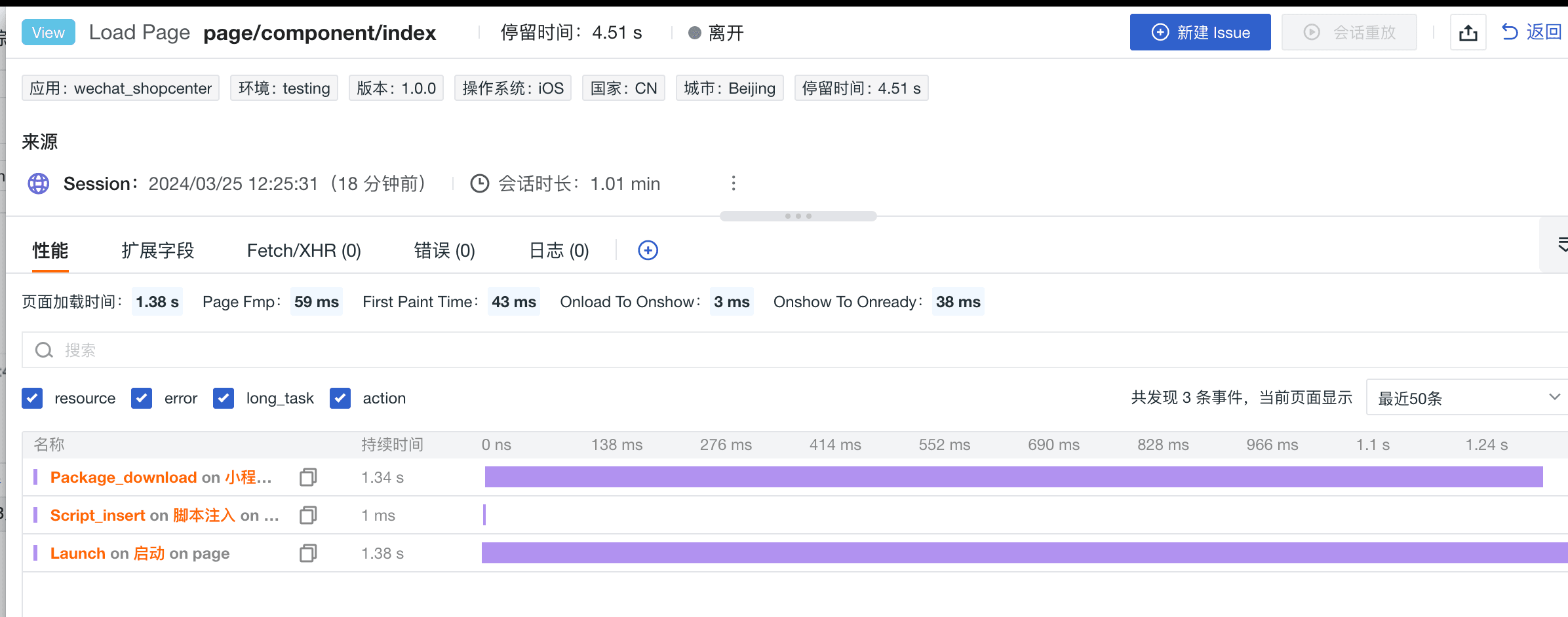Toggle the action checkbox

[x=340, y=398]
